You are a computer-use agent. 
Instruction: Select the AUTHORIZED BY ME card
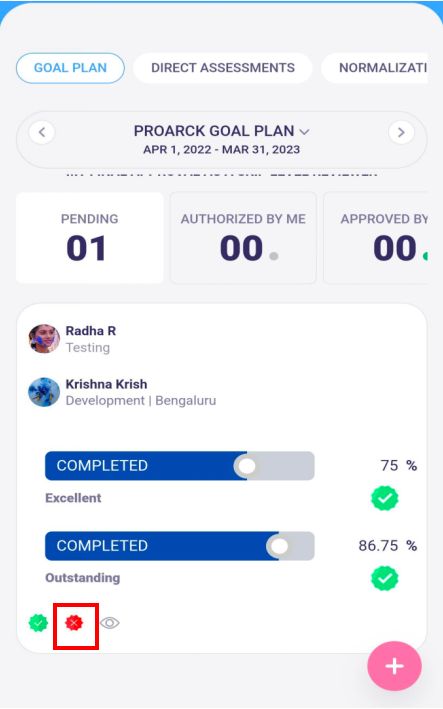243,238
